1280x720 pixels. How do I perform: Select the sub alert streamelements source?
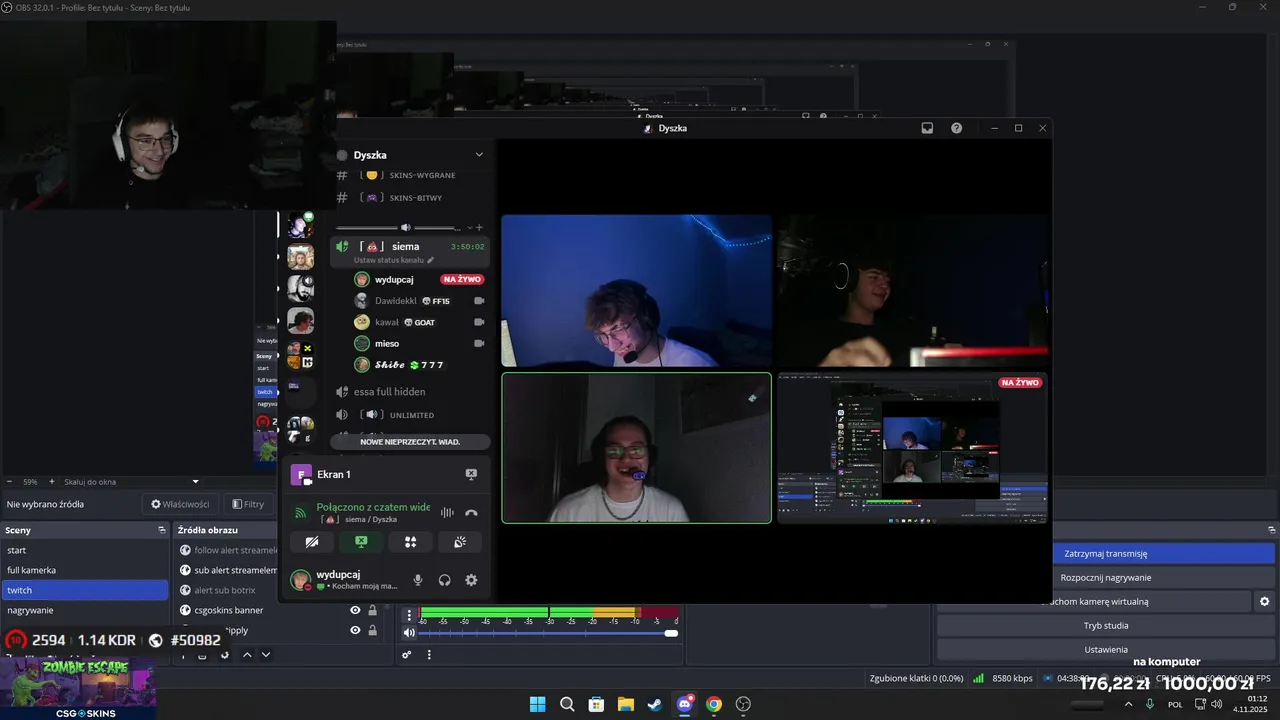[227, 570]
